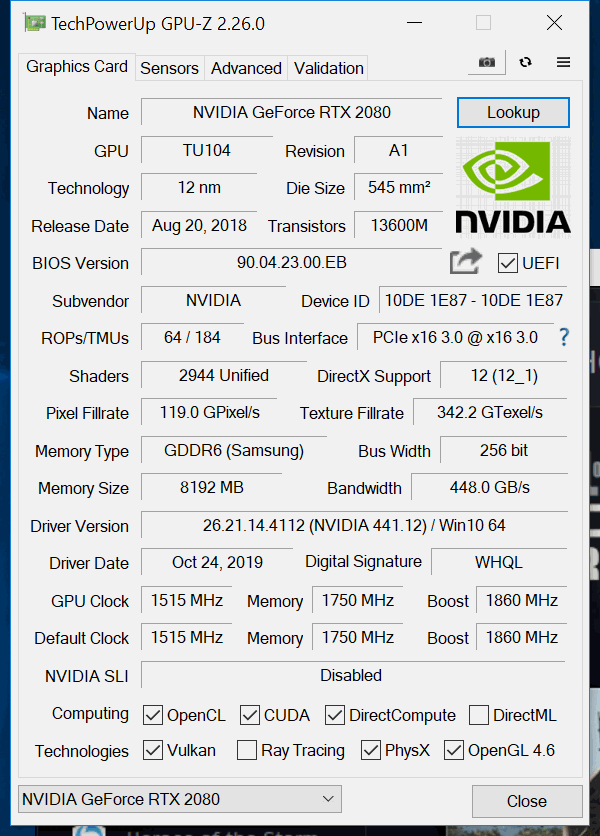Screen dimensions: 600x836
Task: Toggle the OpenCL checkbox
Action: [153, 715]
